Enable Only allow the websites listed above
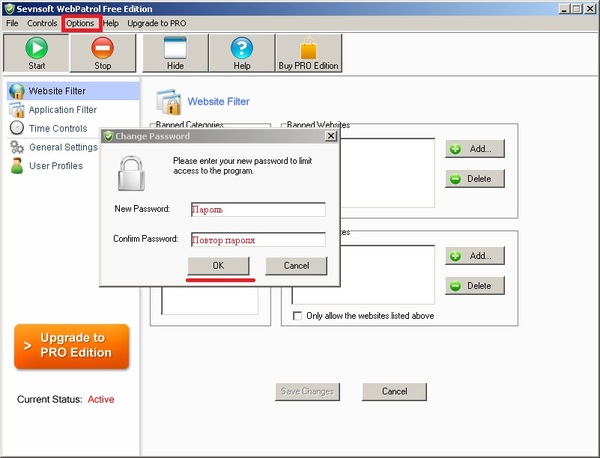This screenshot has height=458, width=600. coord(298,316)
